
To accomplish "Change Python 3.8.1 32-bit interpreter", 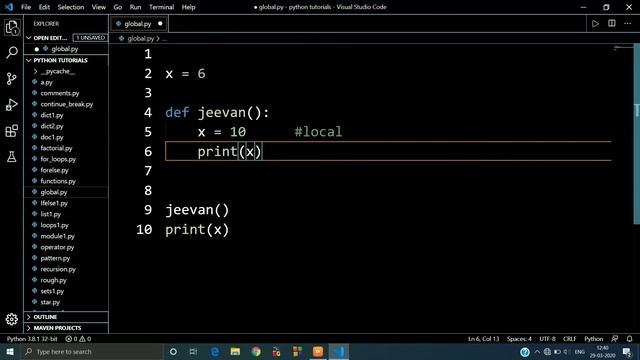I will click(31, 339).
